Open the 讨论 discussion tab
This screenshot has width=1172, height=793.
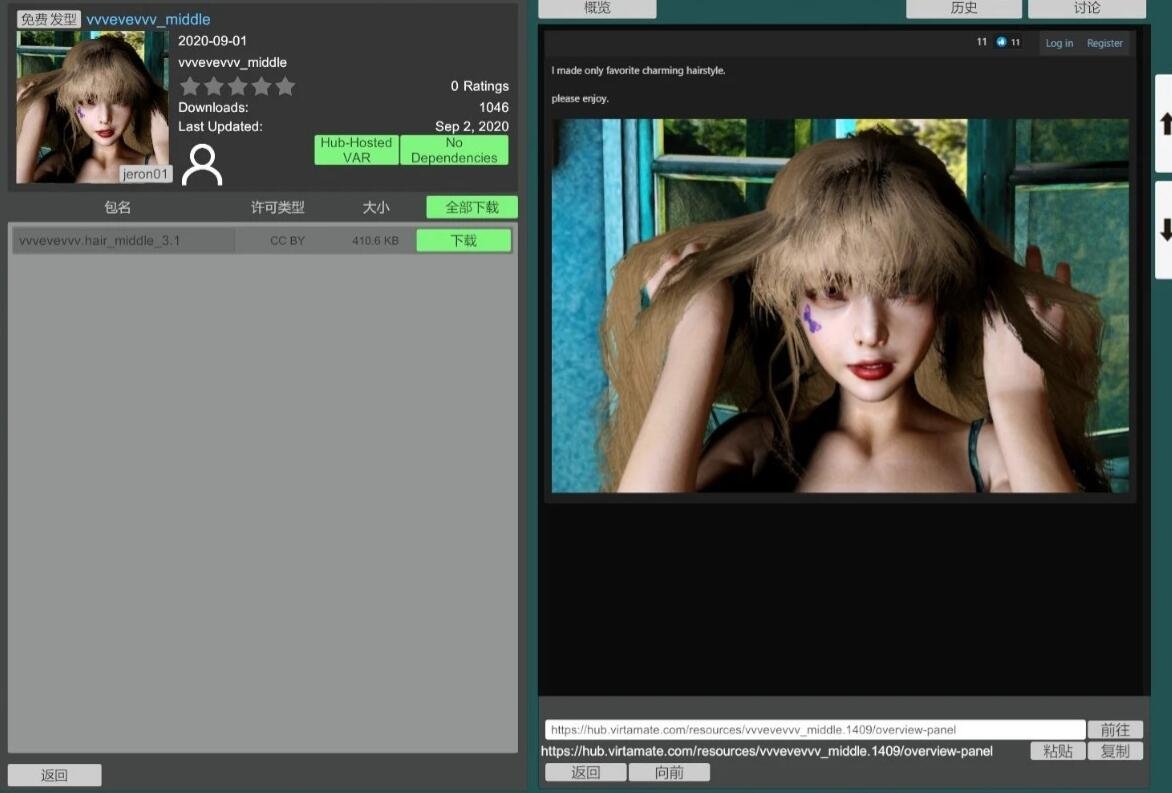(x=1086, y=8)
